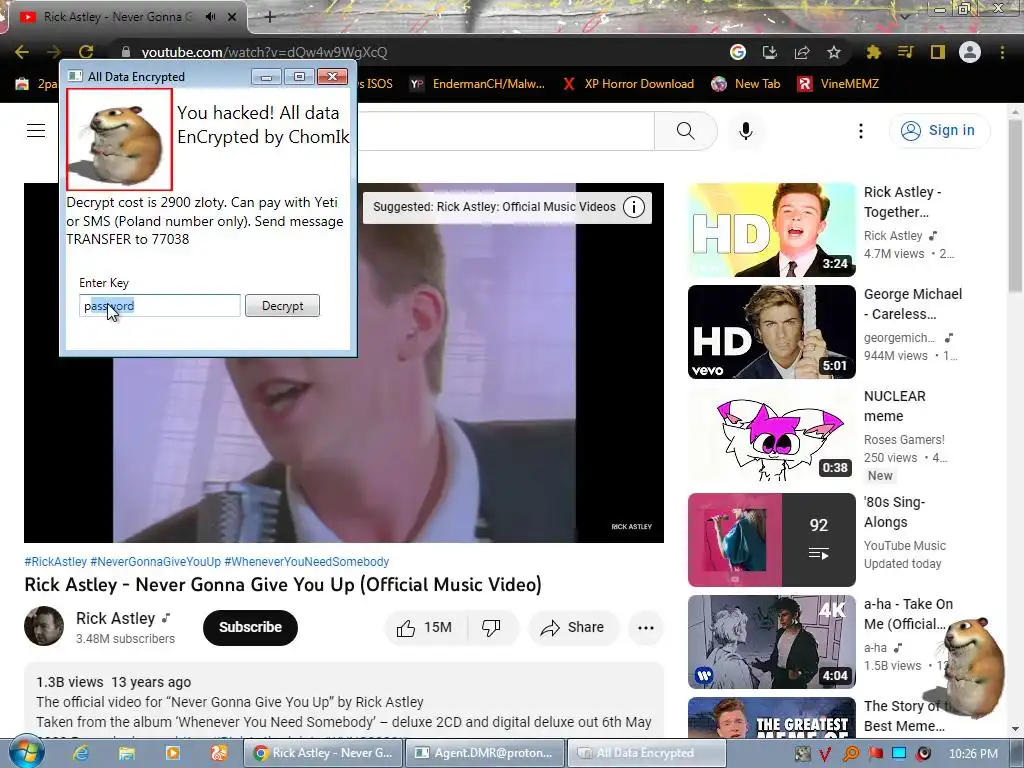This screenshot has width=1024, height=768.
Task: Toggle Chrome side panel icon
Action: [938, 52]
